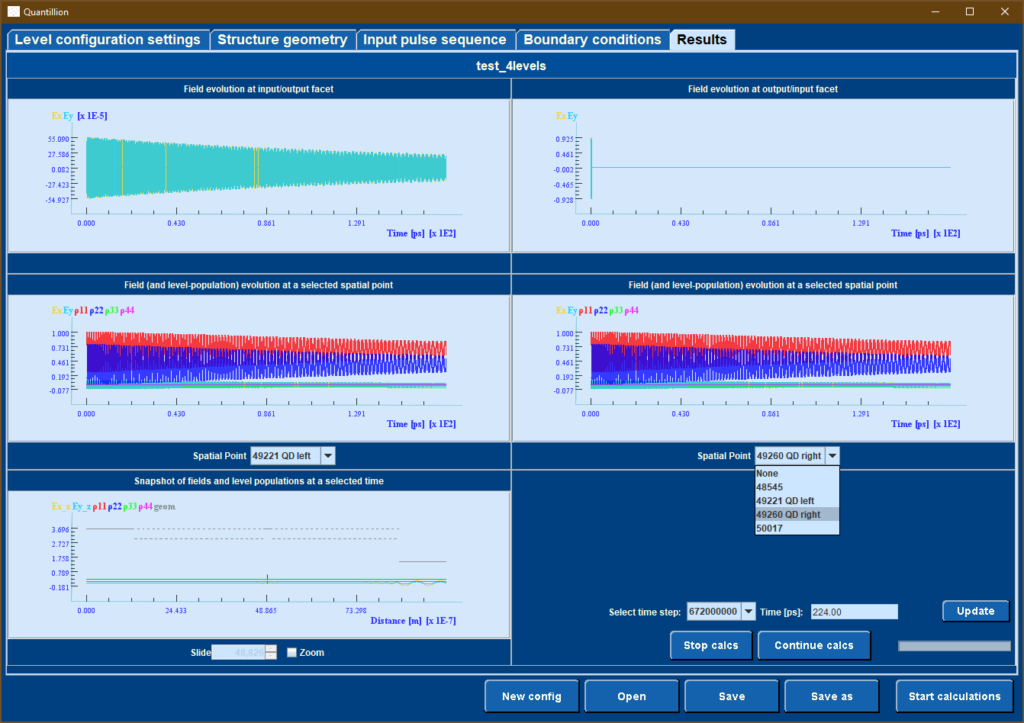Viewport: 1024px width, 723px height.
Task: Switch to Structure geometry tab
Action: (x=282, y=40)
